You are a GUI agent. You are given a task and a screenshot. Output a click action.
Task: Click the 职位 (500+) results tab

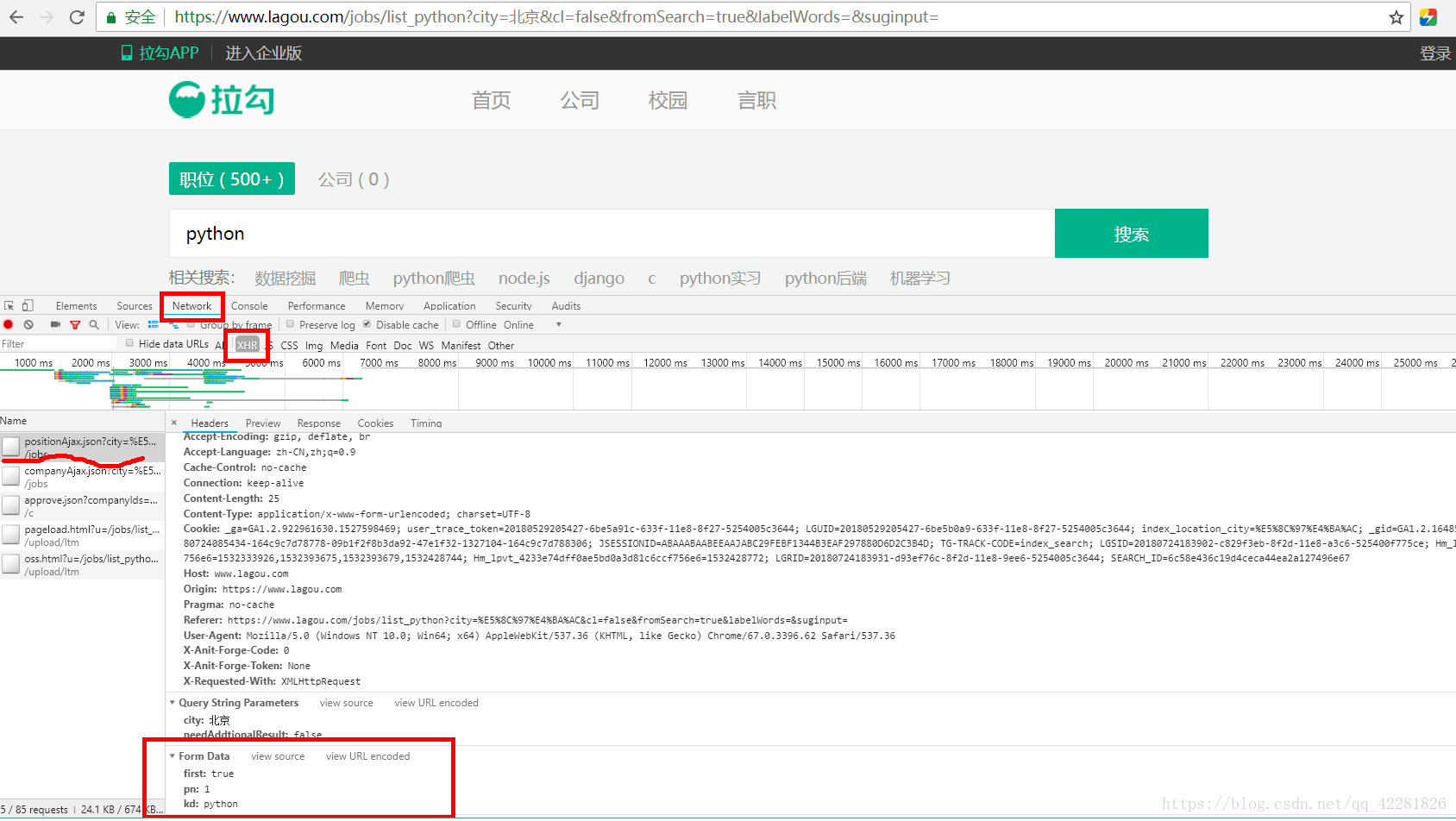(231, 179)
